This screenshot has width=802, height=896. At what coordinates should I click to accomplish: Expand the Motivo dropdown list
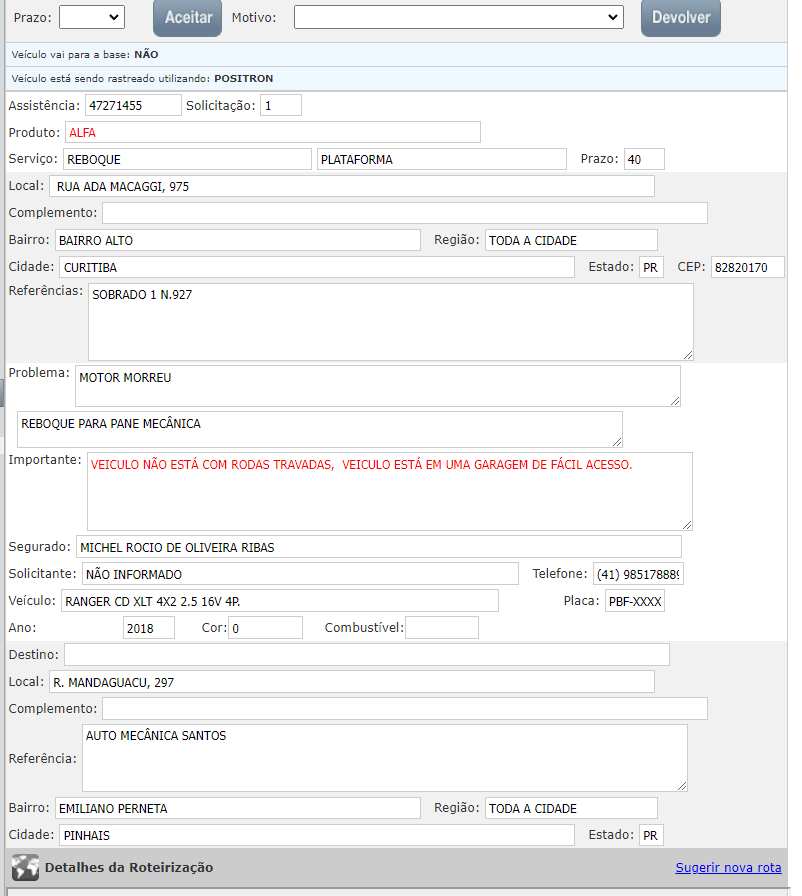pos(458,17)
